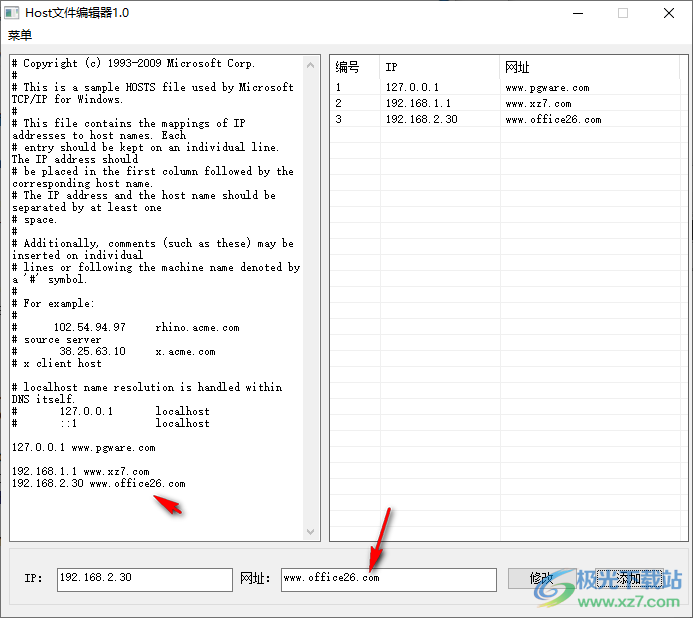Maximize the Host editor window
Screen dimensions: 693x618
[623, 13]
